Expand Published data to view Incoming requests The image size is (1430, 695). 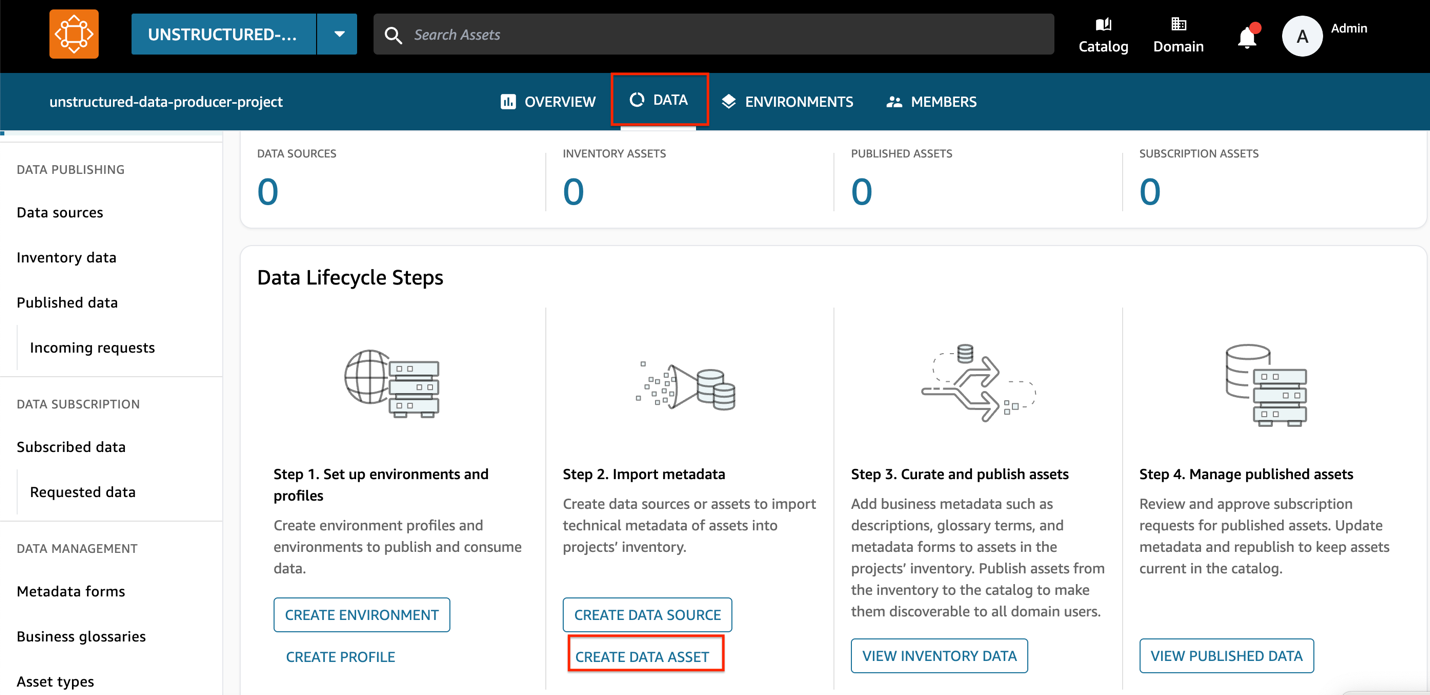tap(66, 302)
